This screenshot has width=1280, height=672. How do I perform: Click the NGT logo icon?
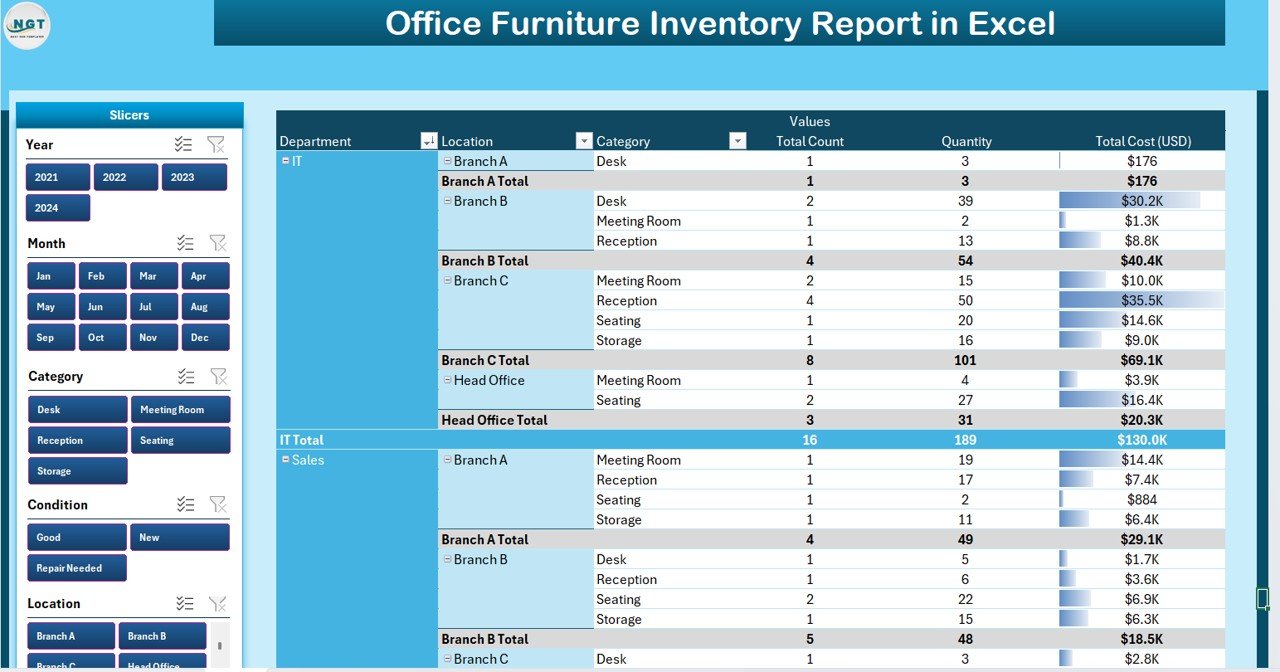click(x=27, y=25)
